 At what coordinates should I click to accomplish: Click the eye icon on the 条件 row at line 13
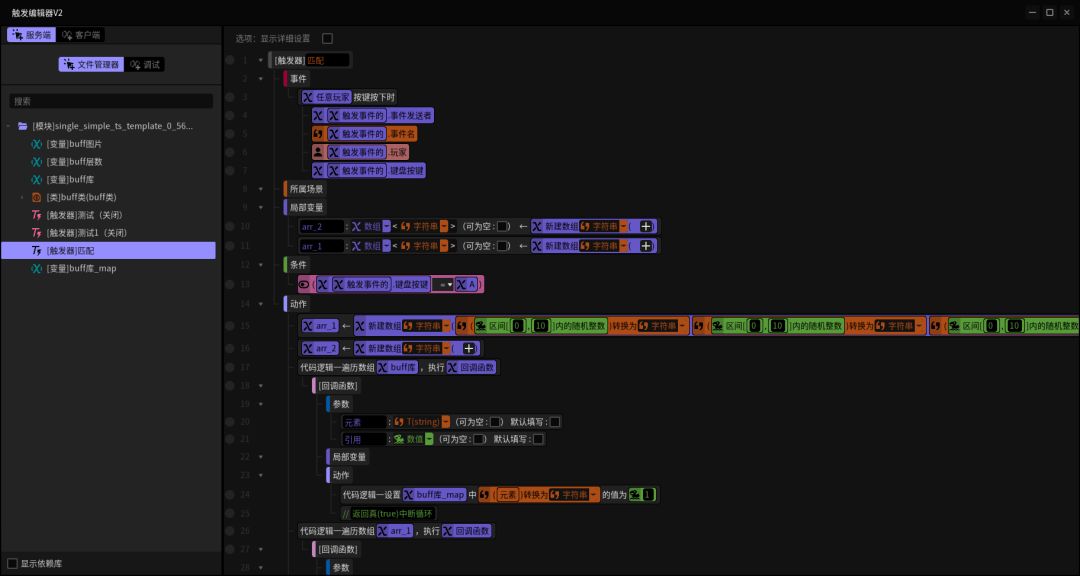point(304,284)
